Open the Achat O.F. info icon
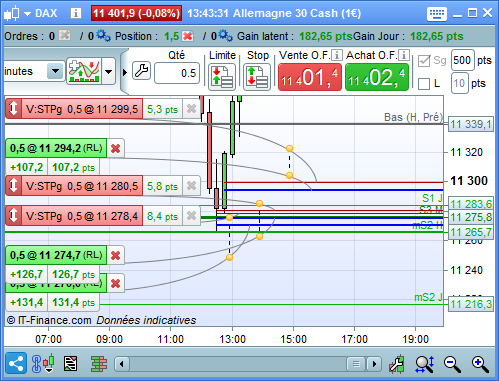This screenshot has height=381, width=499. click(x=404, y=55)
